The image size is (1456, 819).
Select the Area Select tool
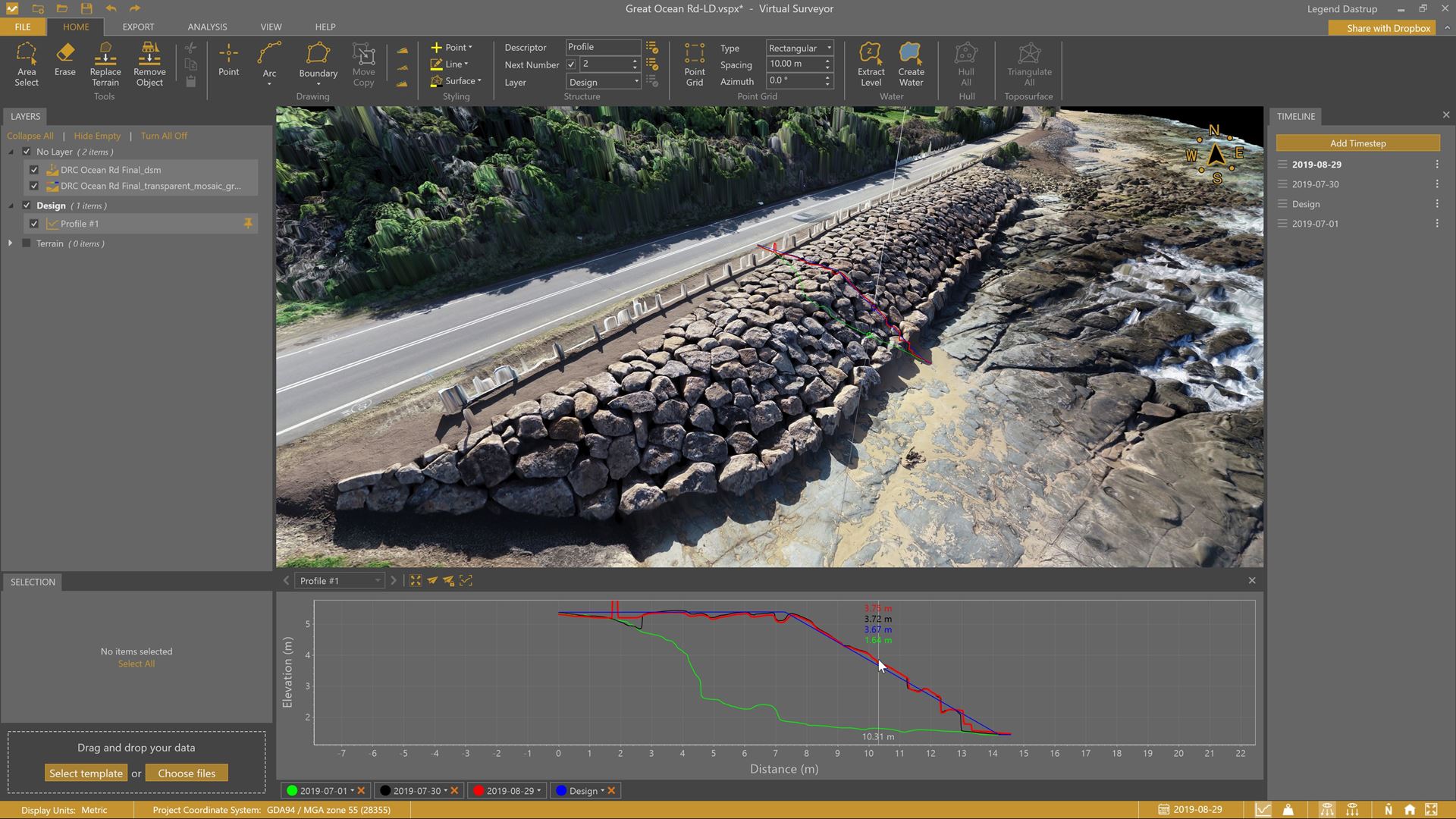pos(27,64)
